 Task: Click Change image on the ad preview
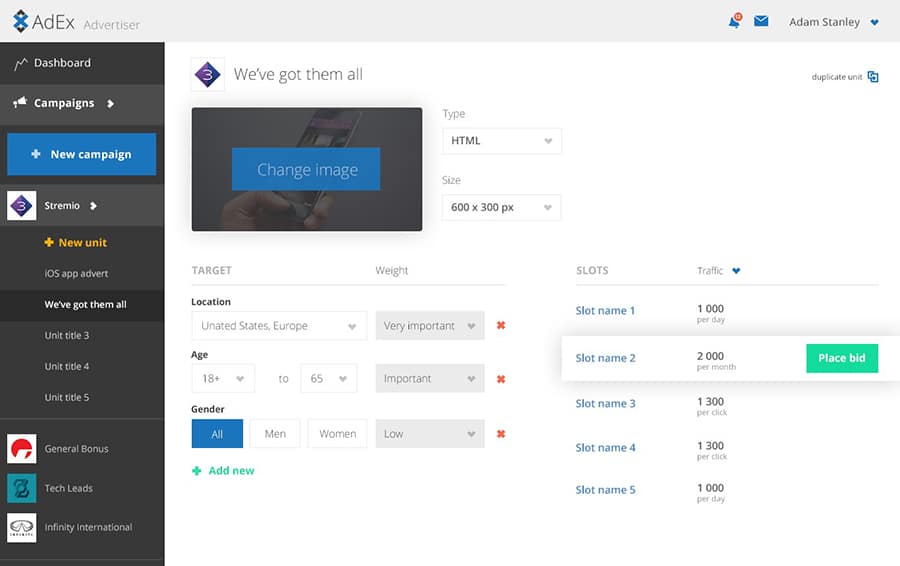307,170
